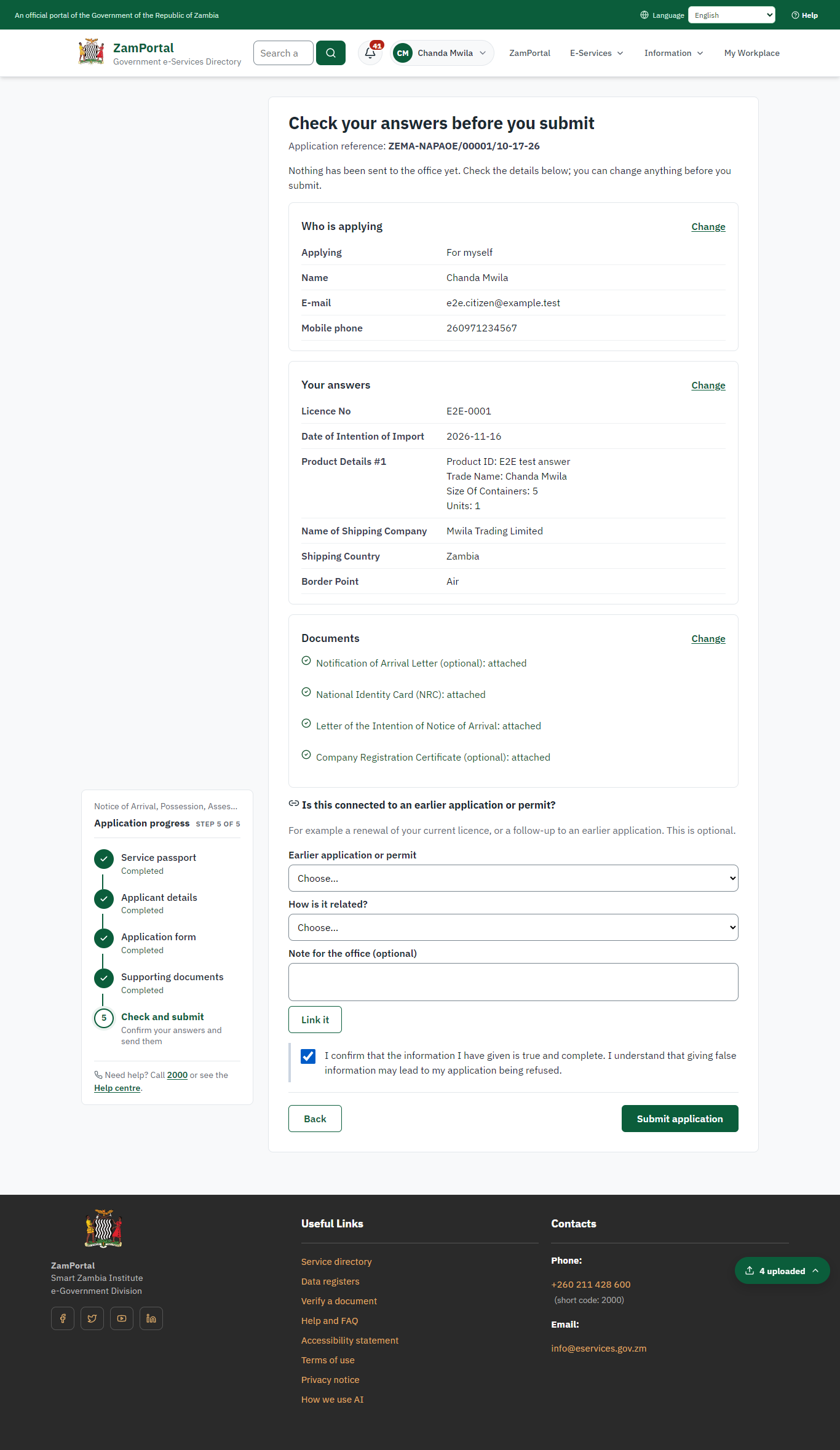
Task: Click the check icon beside National Identity Card
Action: [306, 692]
